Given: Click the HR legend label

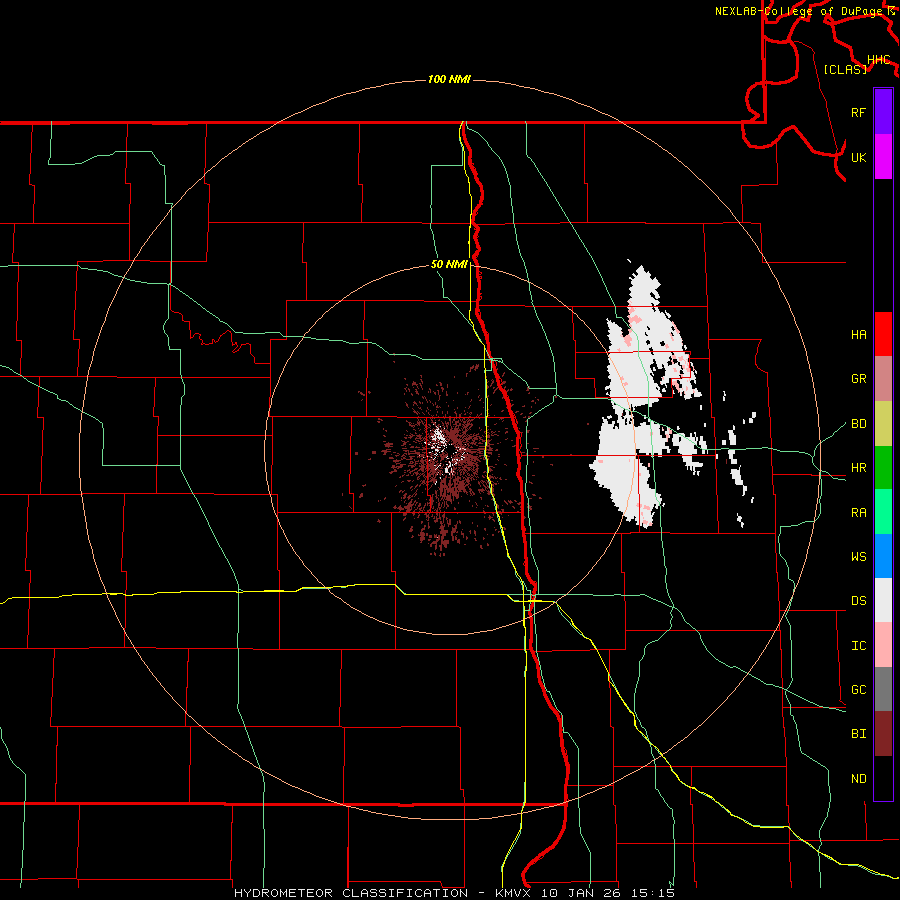Looking at the screenshot, I should (x=858, y=468).
